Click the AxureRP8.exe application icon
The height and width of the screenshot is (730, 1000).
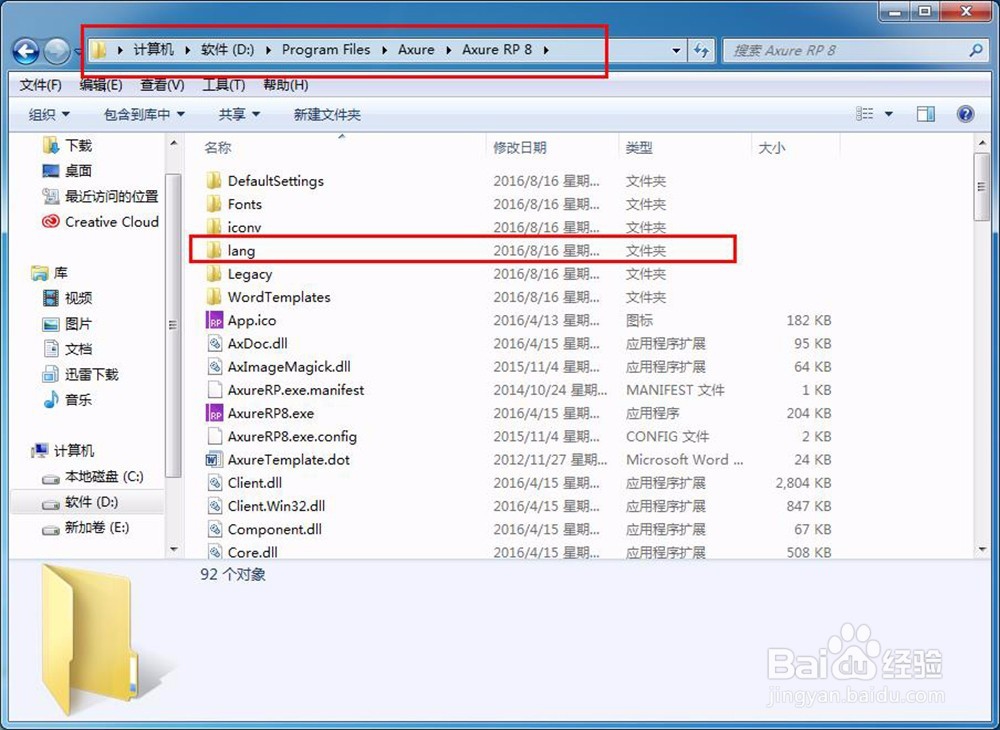[x=215, y=413]
